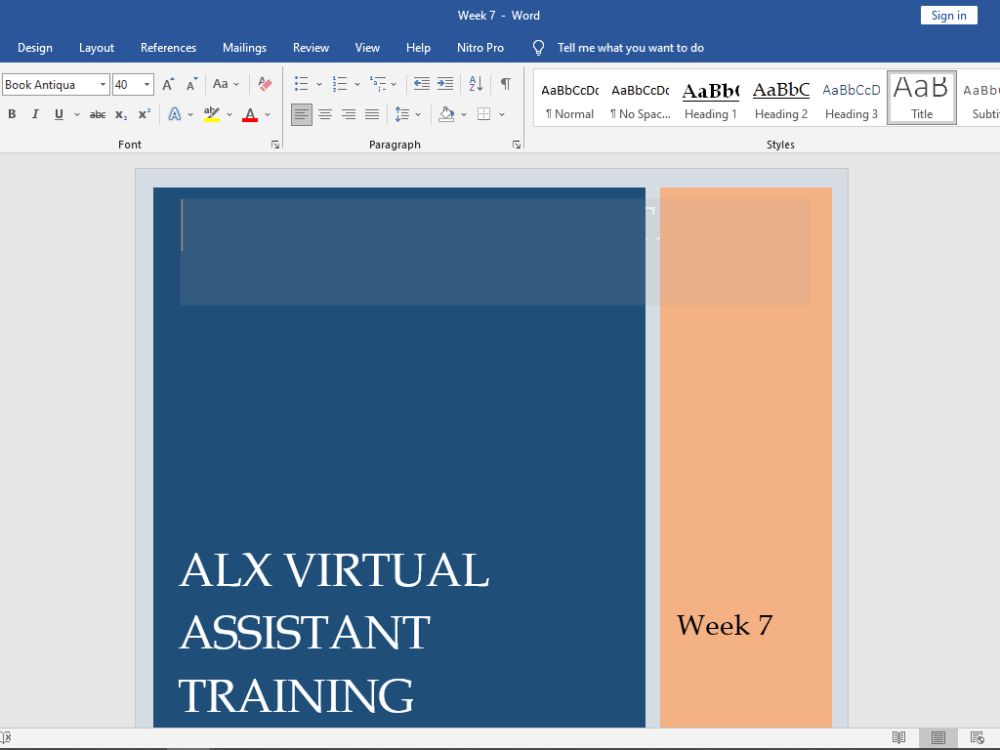The width and height of the screenshot is (1000, 750).
Task: Start a multilevel list
Action: pyautogui.click(x=378, y=84)
